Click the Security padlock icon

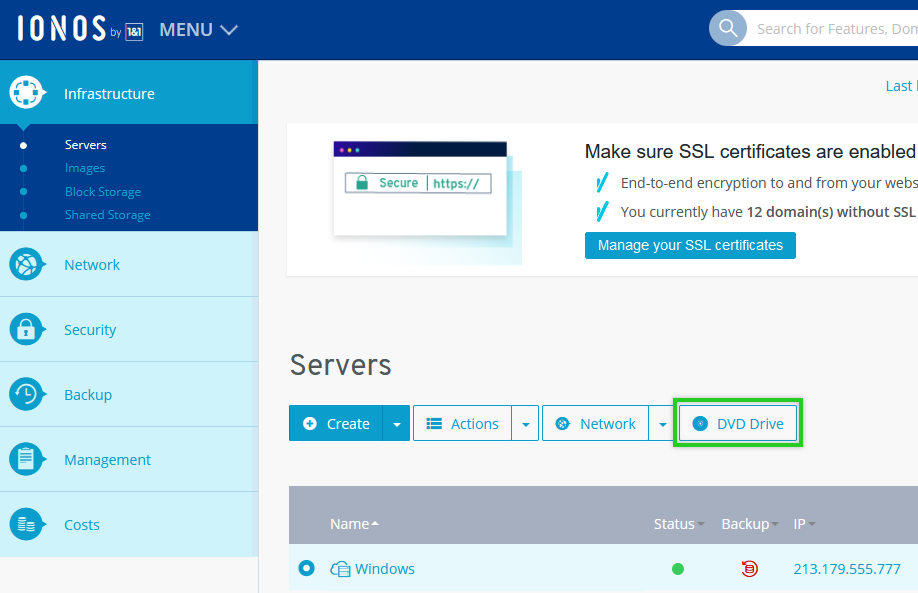tap(27, 329)
